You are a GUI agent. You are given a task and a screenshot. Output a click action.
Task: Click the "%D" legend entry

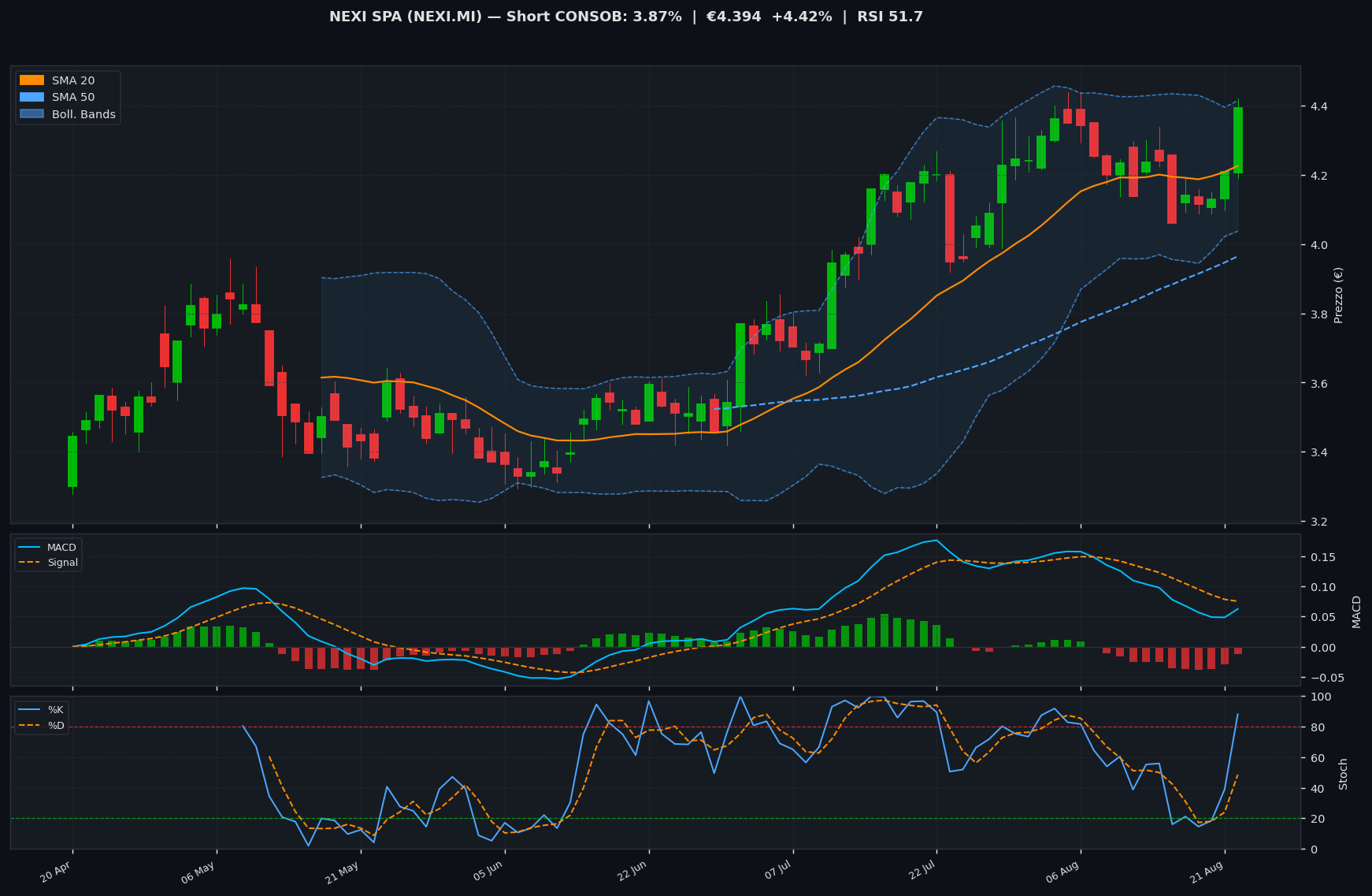(56, 725)
